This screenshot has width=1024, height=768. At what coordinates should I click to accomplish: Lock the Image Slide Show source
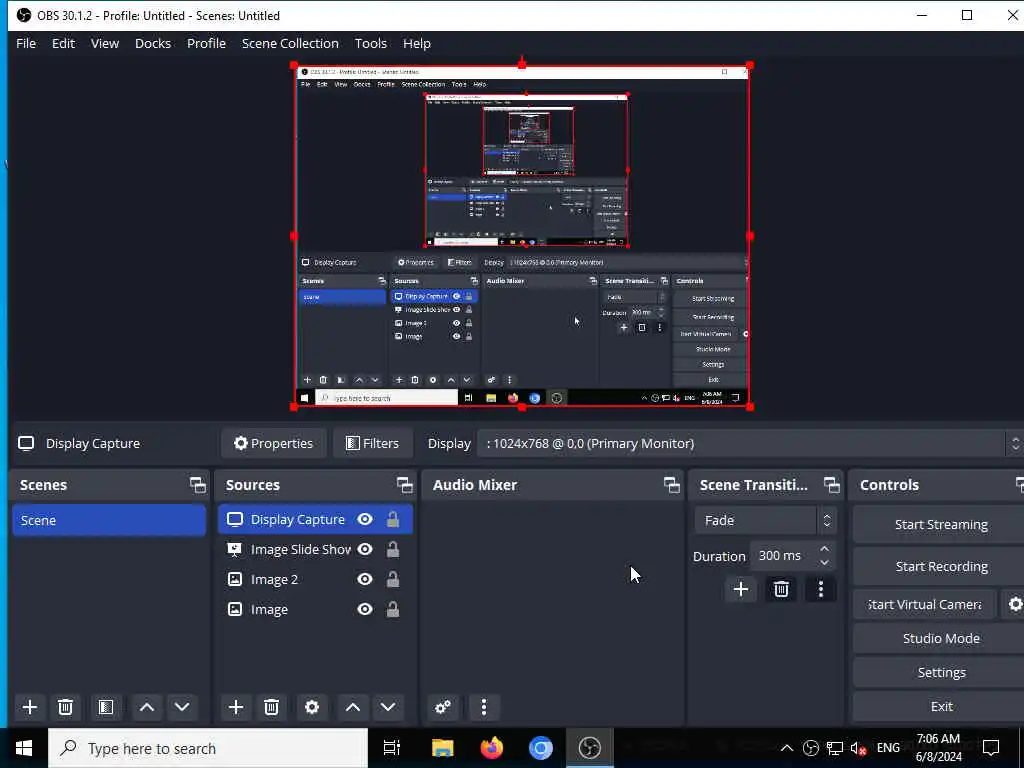click(x=392, y=549)
